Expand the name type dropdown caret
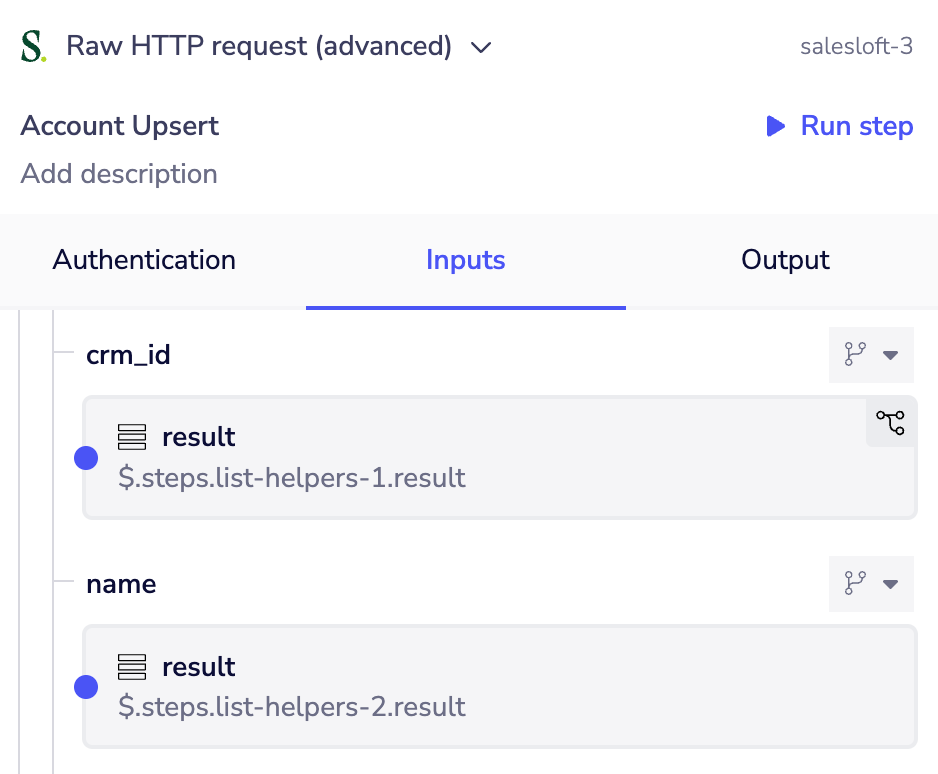Viewport: 938px width, 774px height. tap(890, 583)
